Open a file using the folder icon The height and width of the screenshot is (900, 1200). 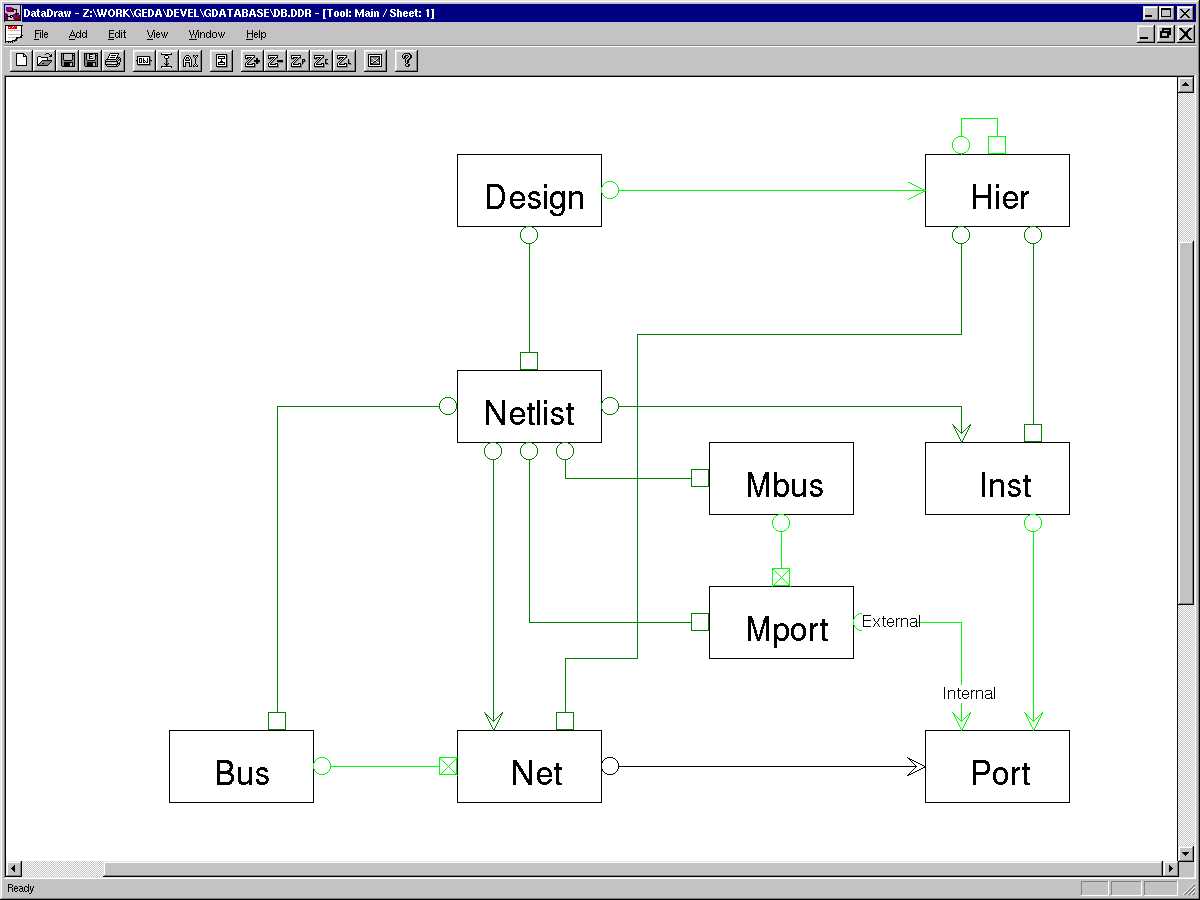click(44, 61)
